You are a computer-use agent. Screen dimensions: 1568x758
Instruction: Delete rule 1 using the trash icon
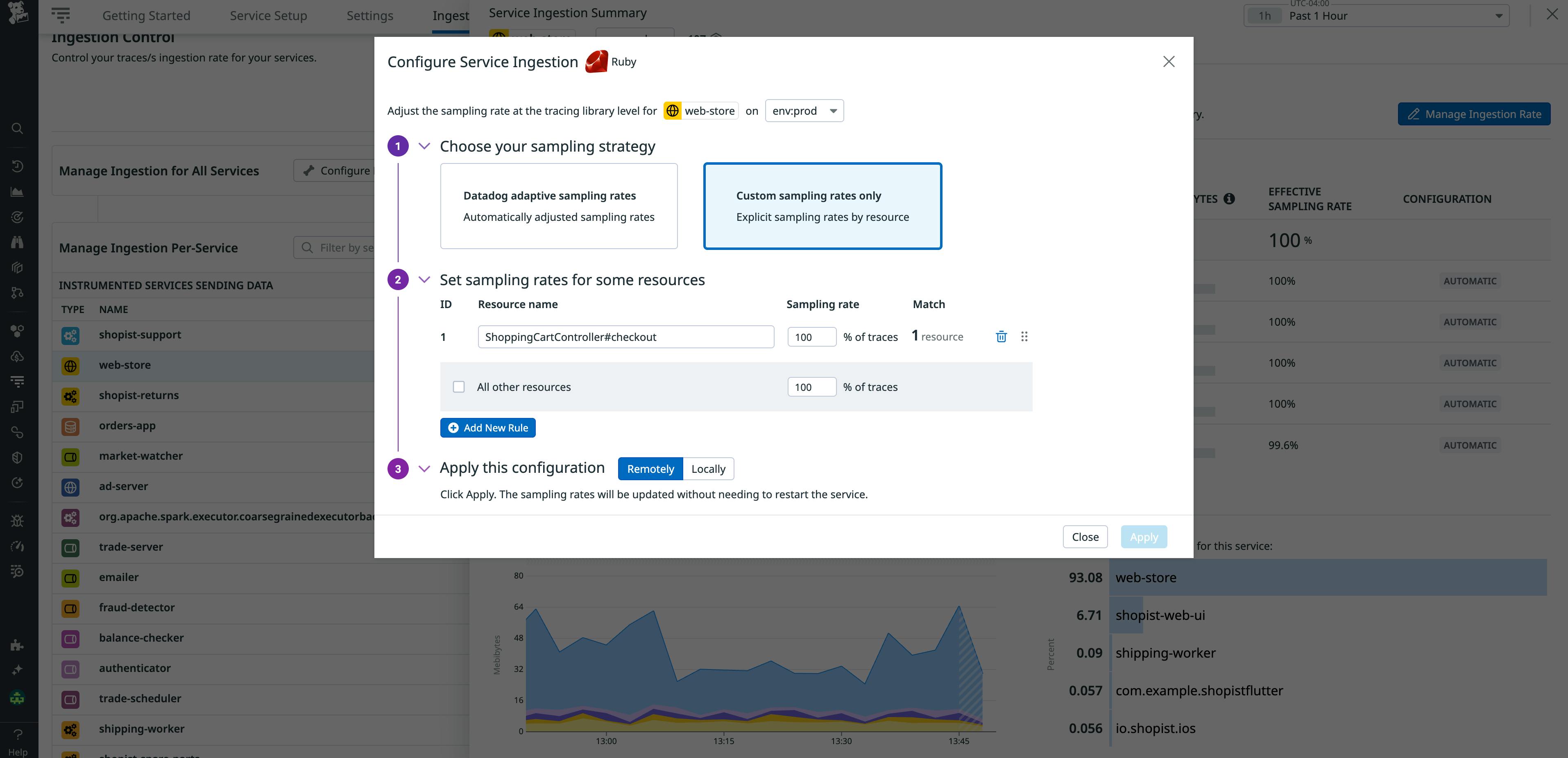1002,336
